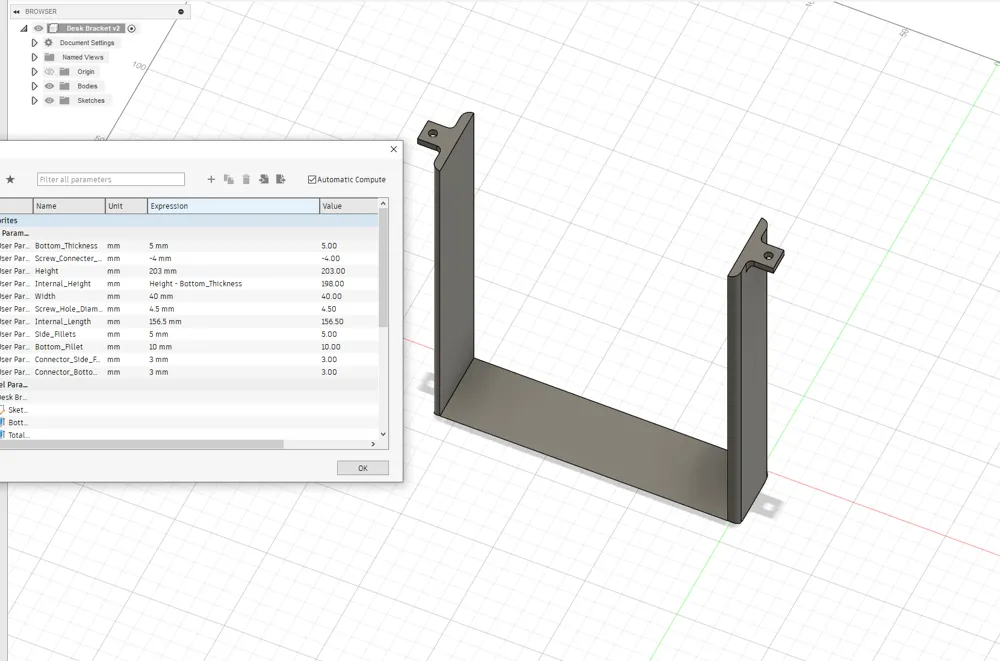Select the Internal_Length parameter name
1000x661 pixels.
click(x=62, y=322)
